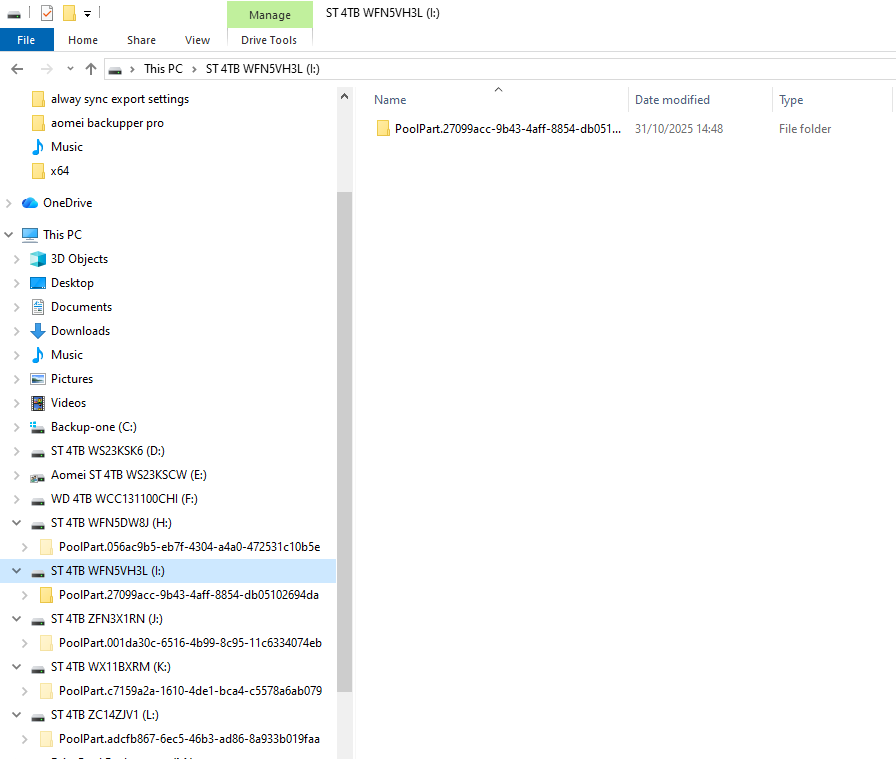The image size is (896, 759).
Task: Click the Up one level arrow
Action: click(91, 69)
